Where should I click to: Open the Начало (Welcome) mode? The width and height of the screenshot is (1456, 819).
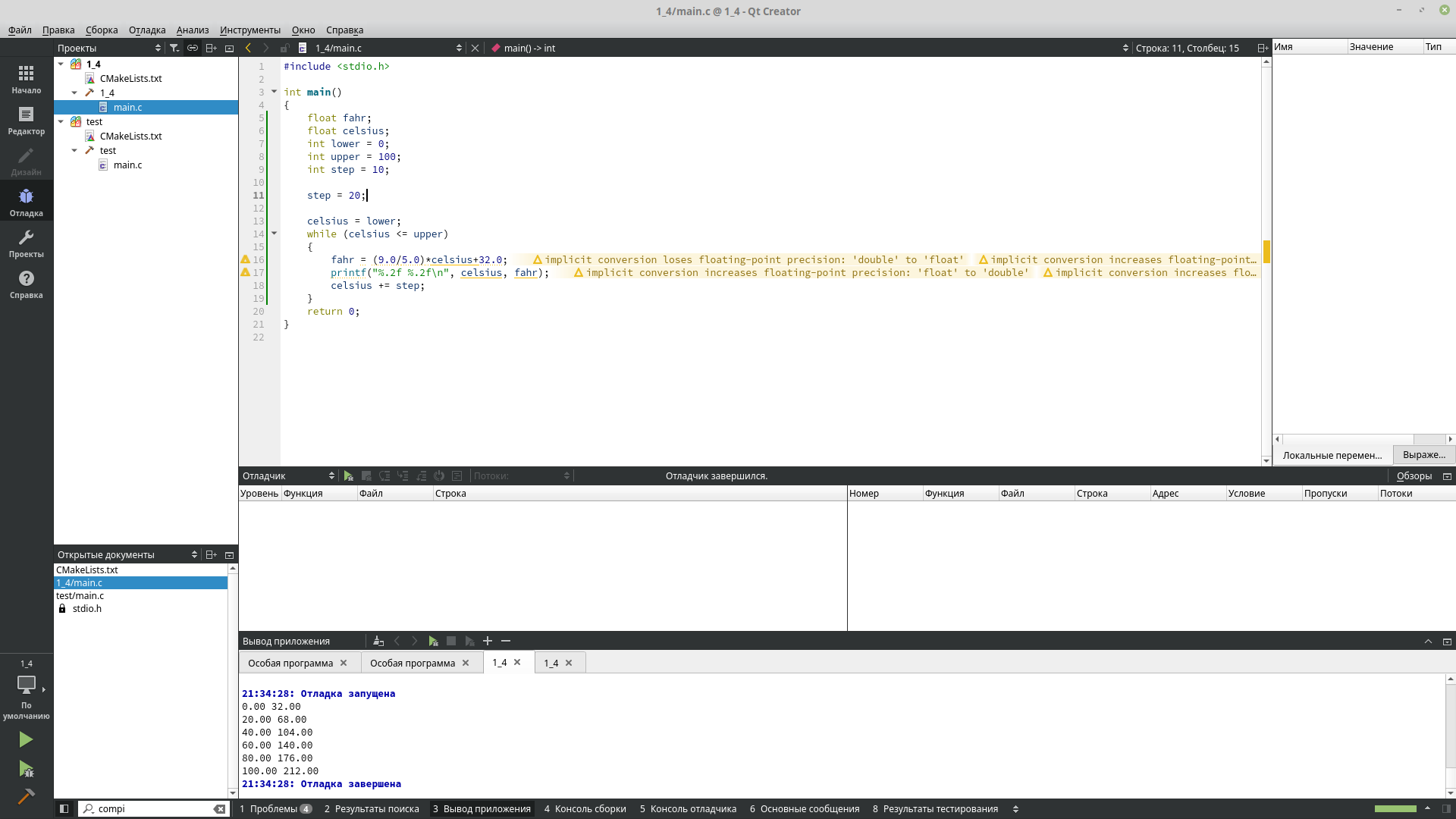click(27, 79)
